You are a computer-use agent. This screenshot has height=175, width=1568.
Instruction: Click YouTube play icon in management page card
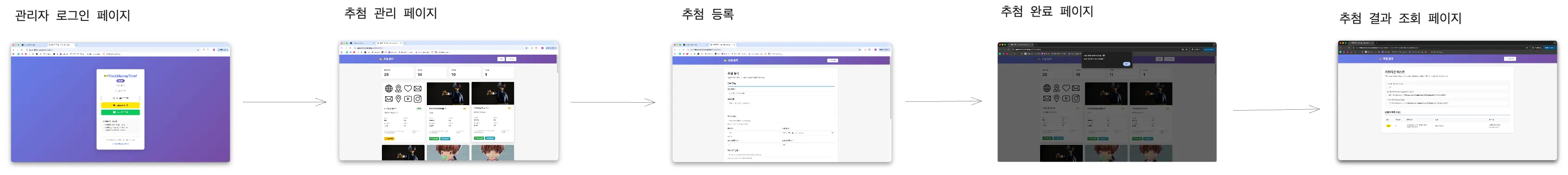[408, 99]
